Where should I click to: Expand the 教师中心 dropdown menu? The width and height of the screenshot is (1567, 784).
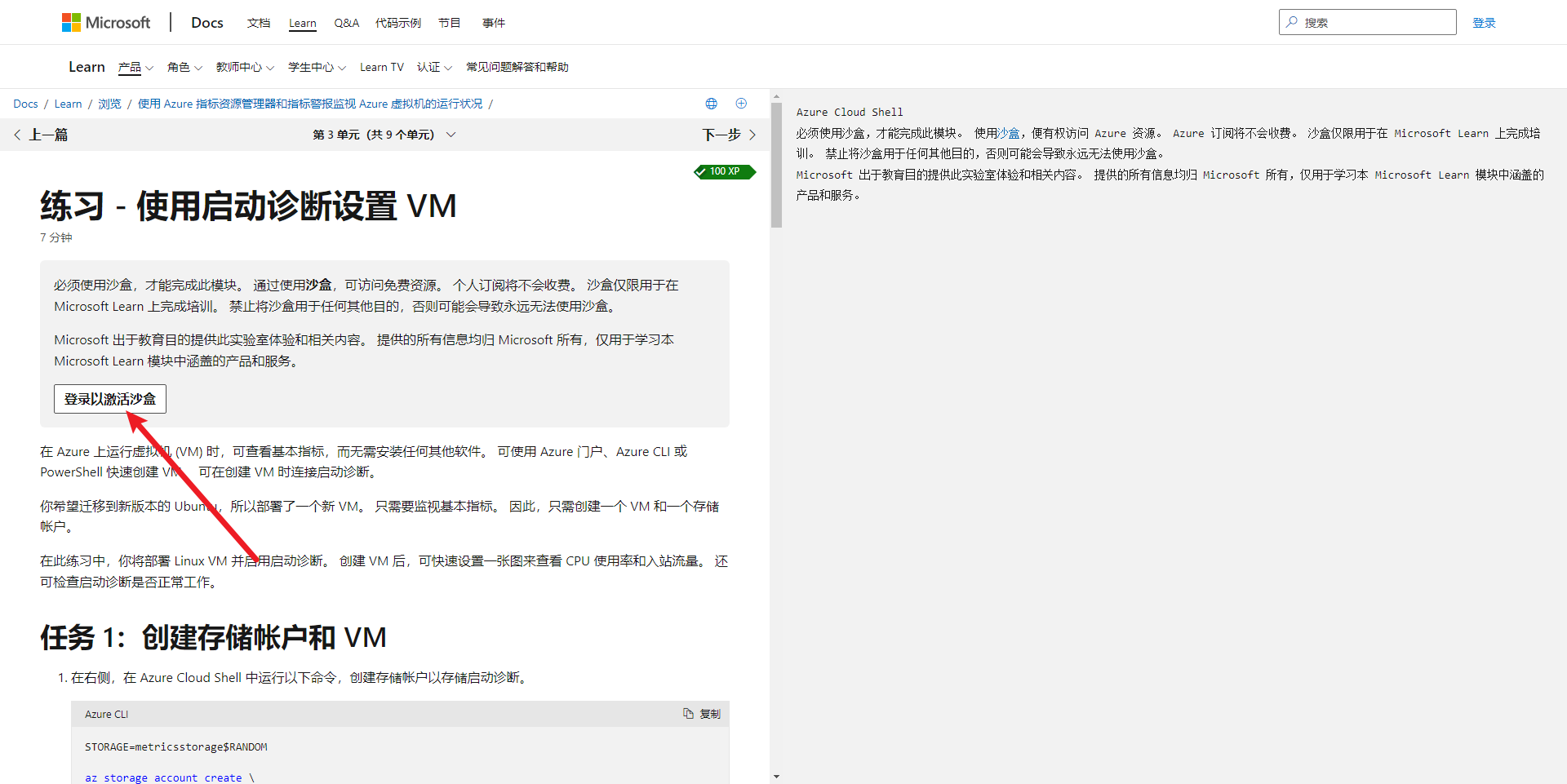[245, 67]
